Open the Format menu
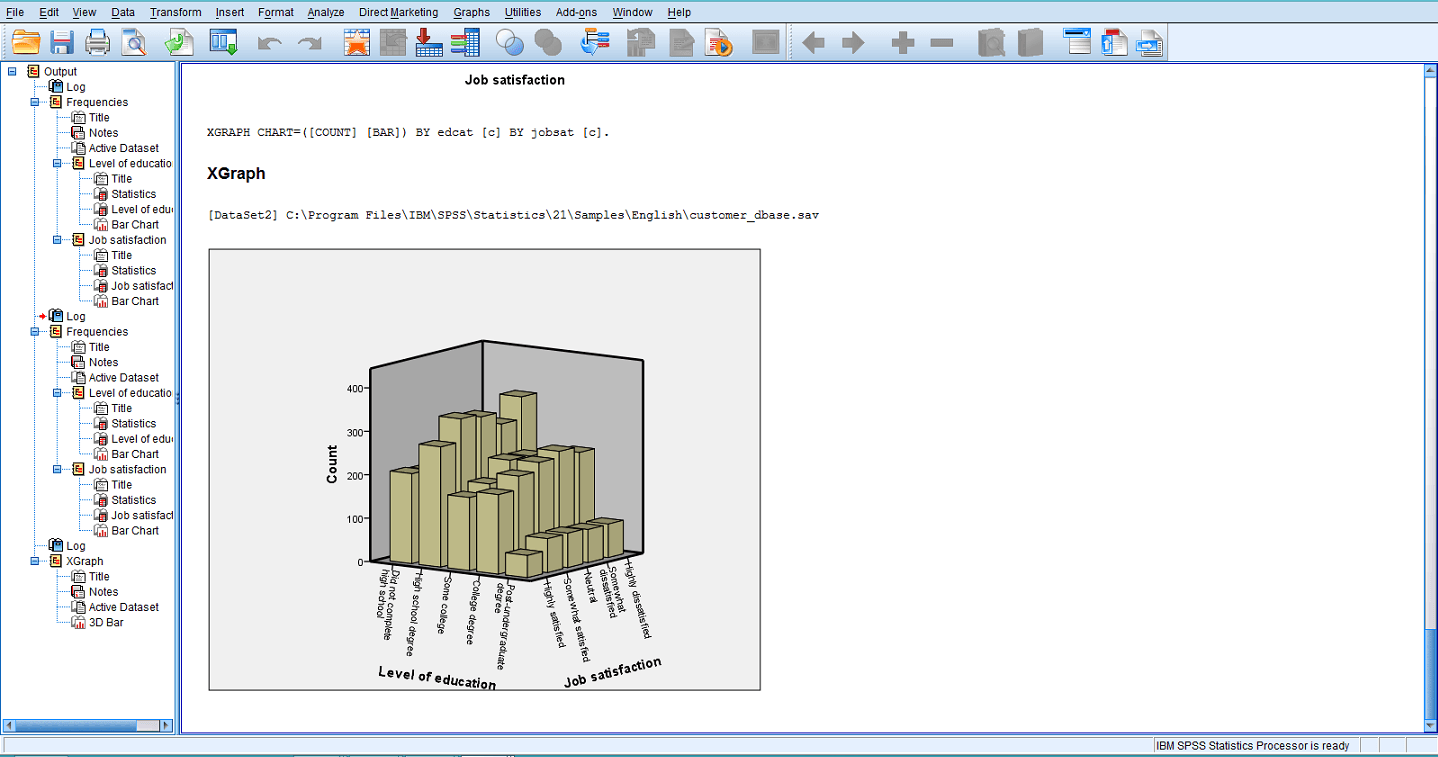Viewport: 1438px width, 757px height. click(x=275, y=12)
